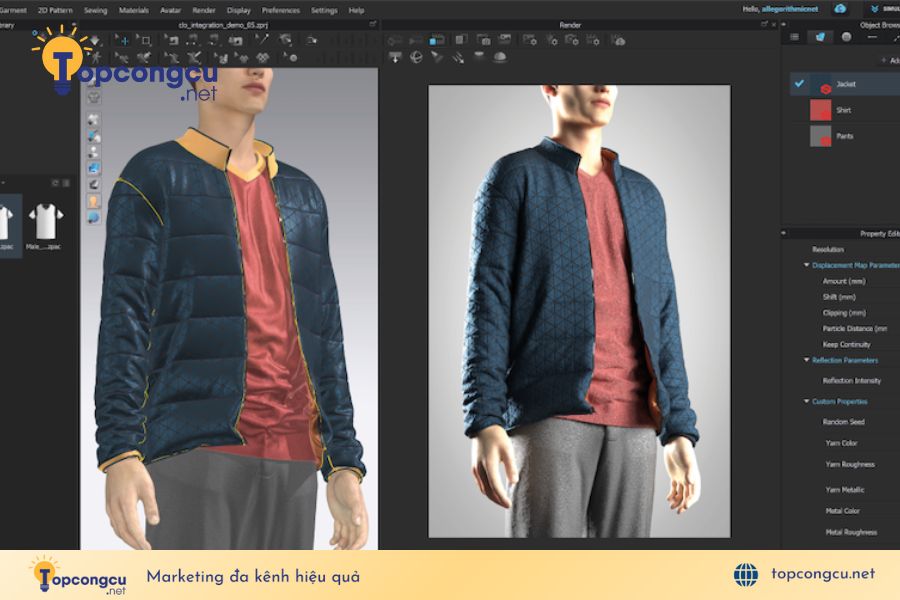The image size is (900, 600).
Task: Collapse the Reflection Parameters section
Action: pyautogui.click(x=806, y=360)
